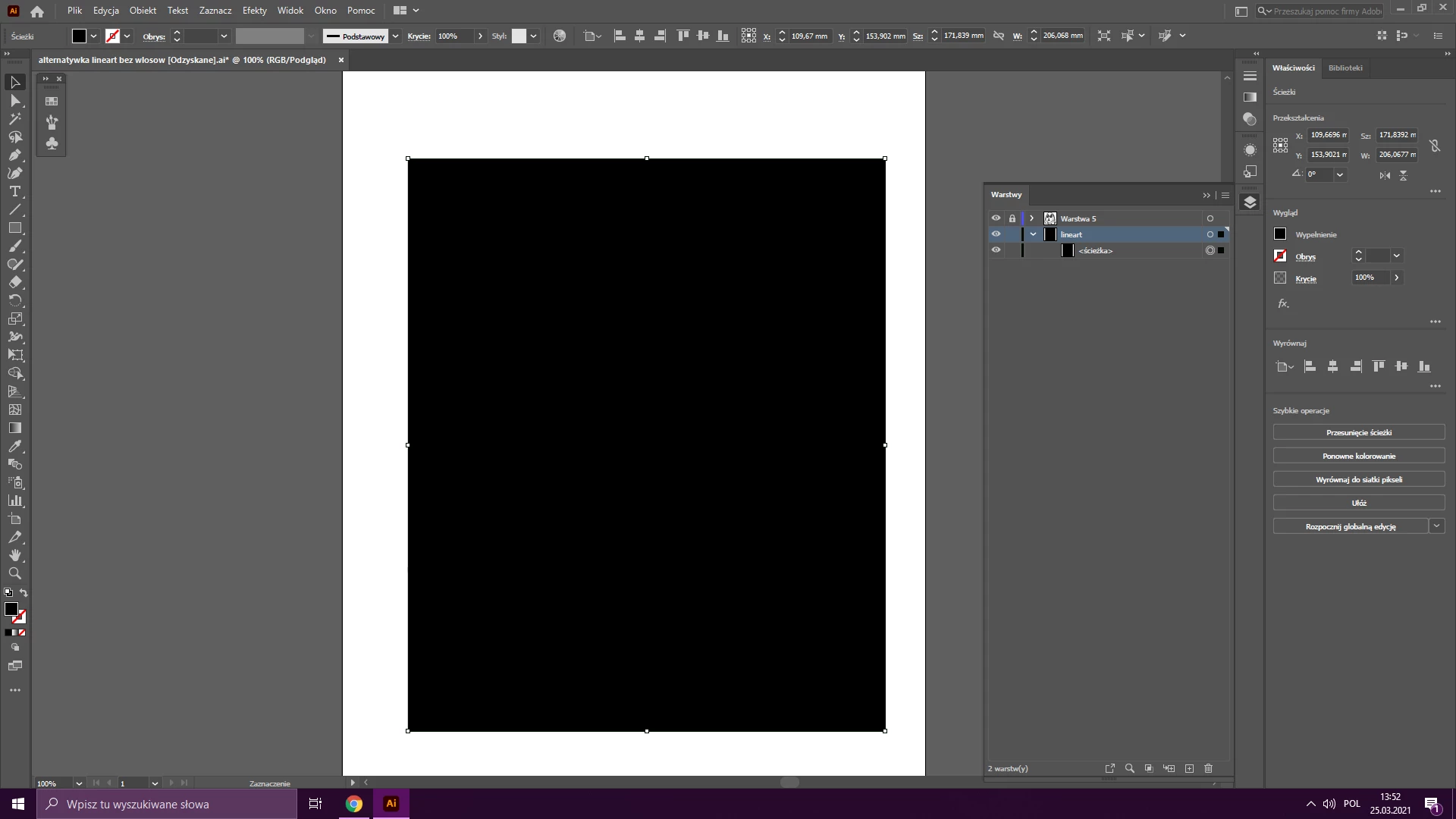Open the Podstawowy brush definition dropdown
Viewport: 1456px width, 819px height.
(x=395, y=36)
